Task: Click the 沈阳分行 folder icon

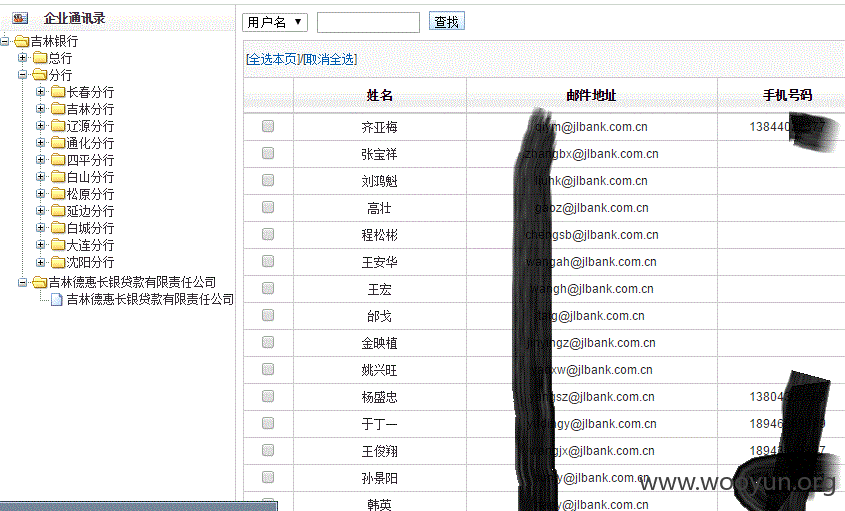Action: point(58,263)
